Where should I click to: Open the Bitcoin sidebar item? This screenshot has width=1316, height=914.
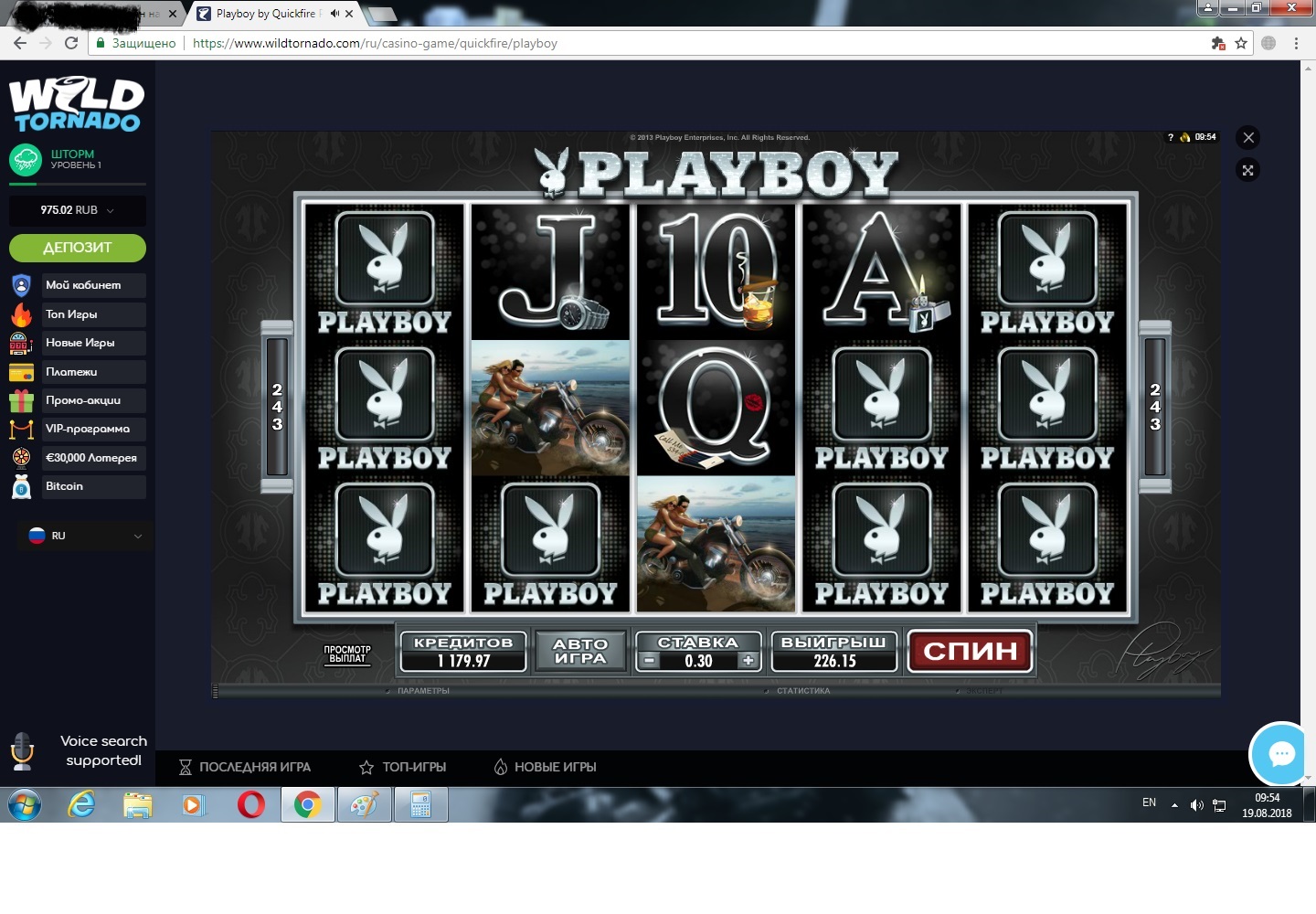[93, 486]
